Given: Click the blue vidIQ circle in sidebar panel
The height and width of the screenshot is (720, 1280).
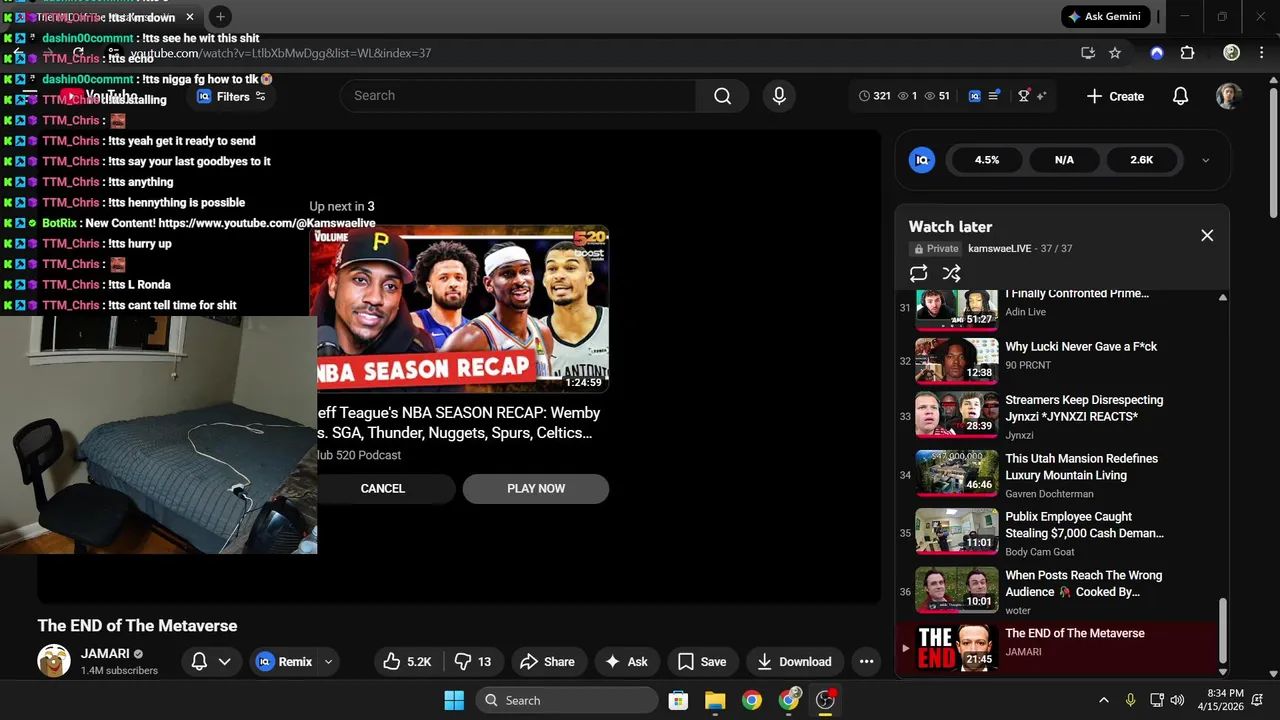Looking at the screenshot, I should 922,160.
